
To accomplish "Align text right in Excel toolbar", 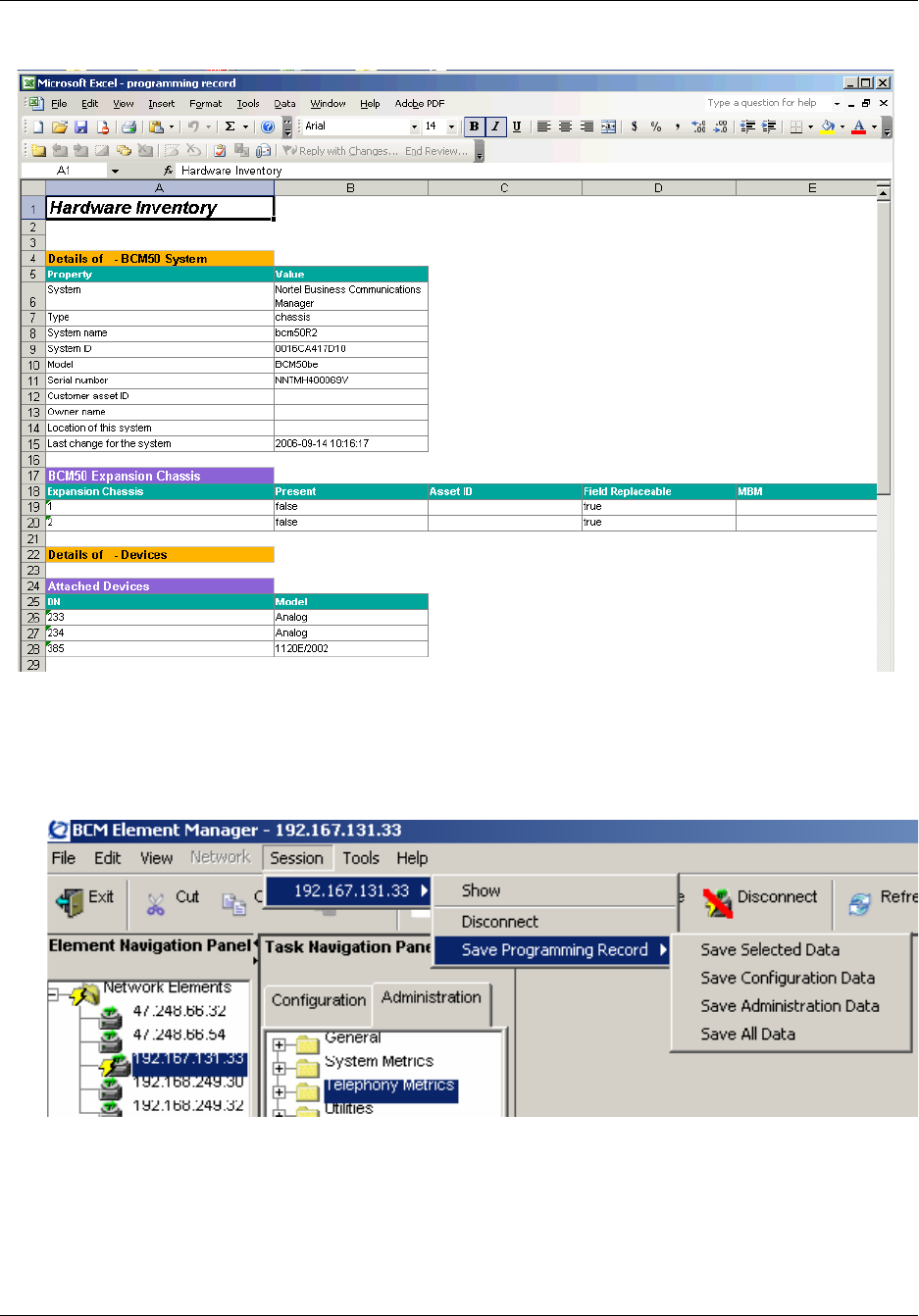I will tap(587, 127).
